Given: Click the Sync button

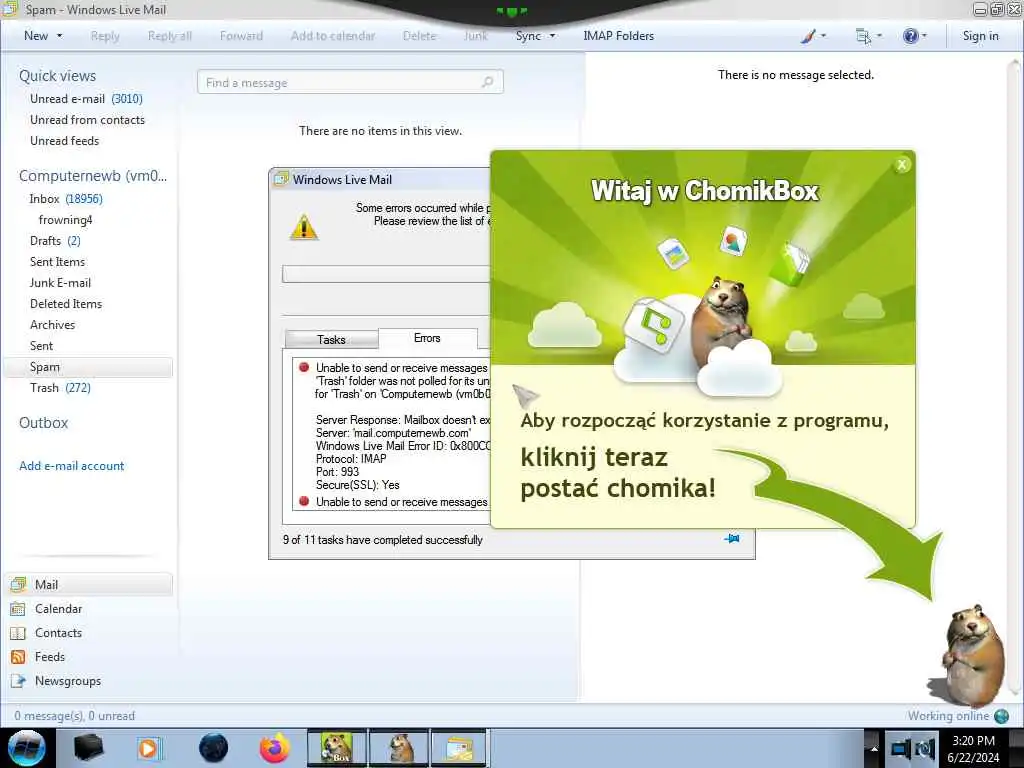Looking at the screenshot, I should 528,36.
